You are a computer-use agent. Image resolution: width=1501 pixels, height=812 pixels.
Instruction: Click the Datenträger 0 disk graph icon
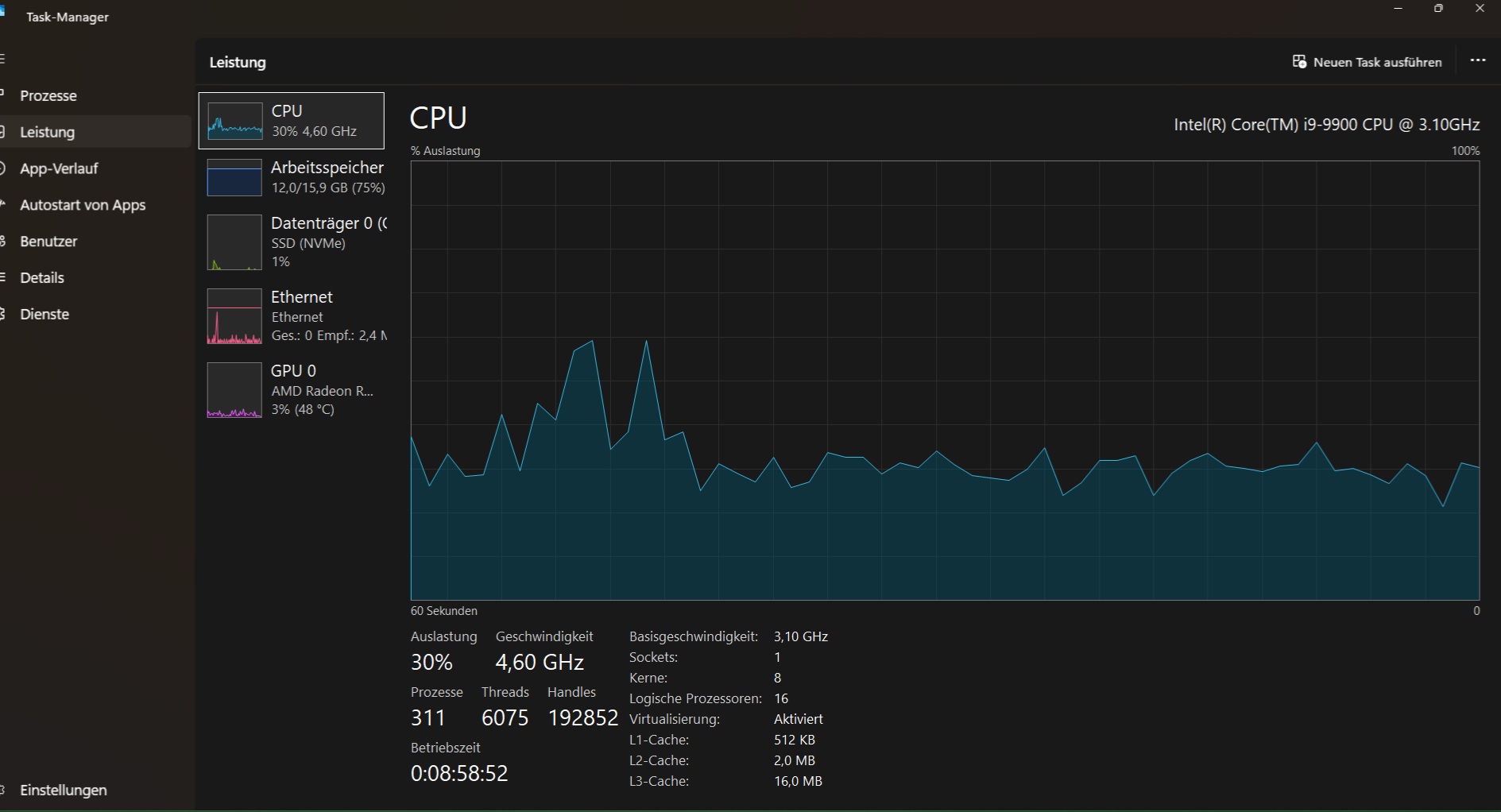pos(234,242)
